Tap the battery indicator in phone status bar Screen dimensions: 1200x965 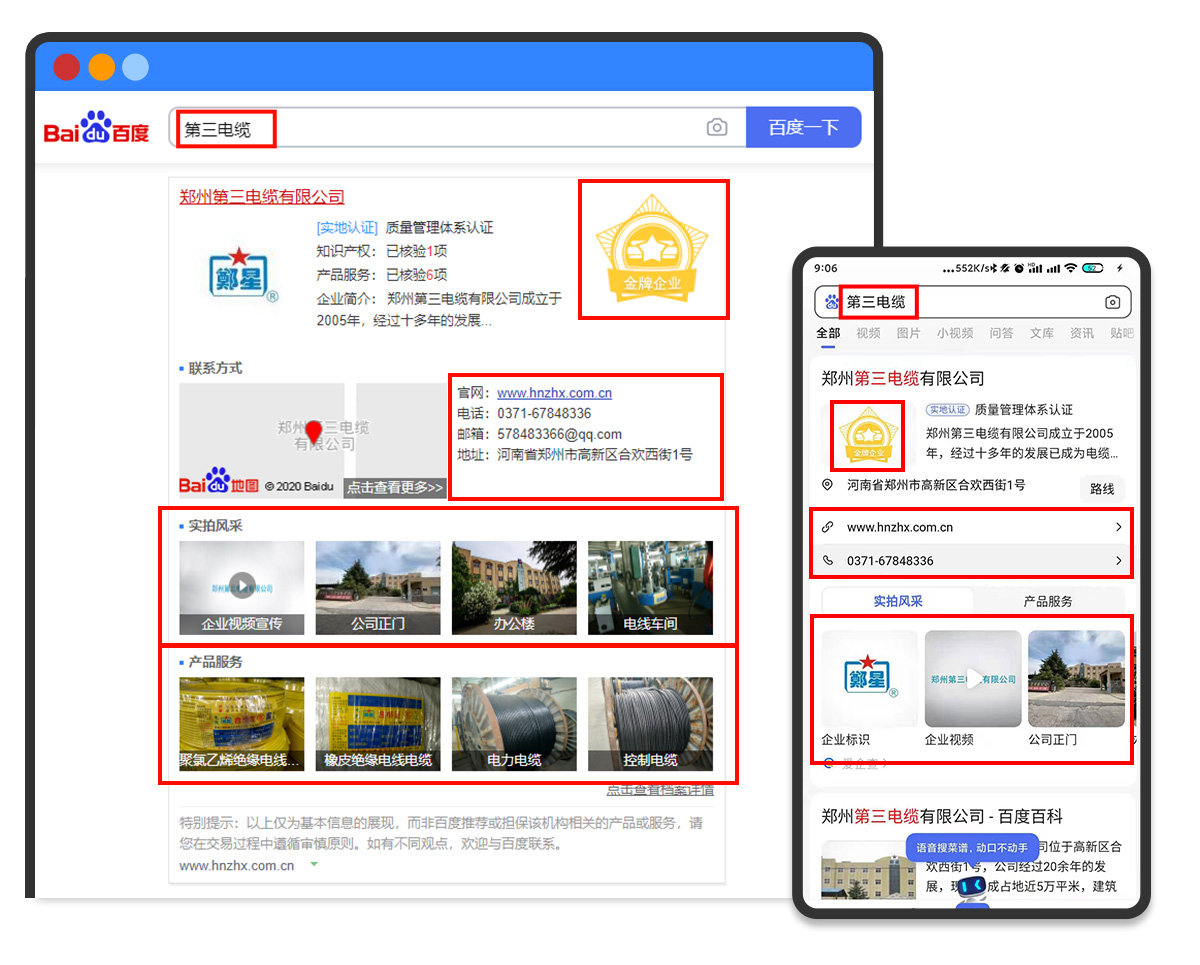pyautogui.click(x=1094, y=268)
